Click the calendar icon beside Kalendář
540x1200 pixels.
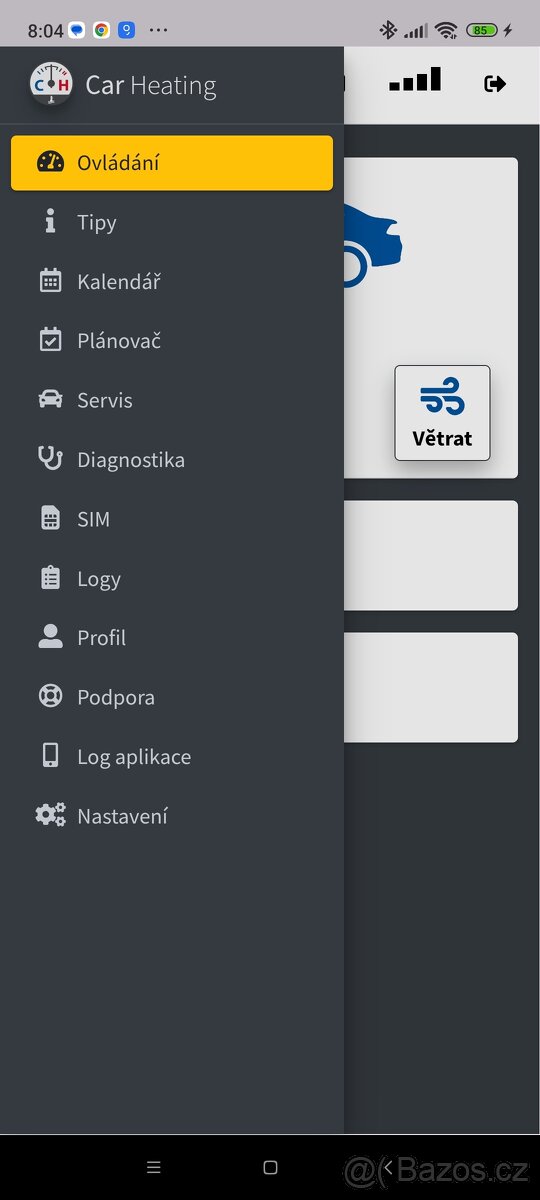pos(50,281)
